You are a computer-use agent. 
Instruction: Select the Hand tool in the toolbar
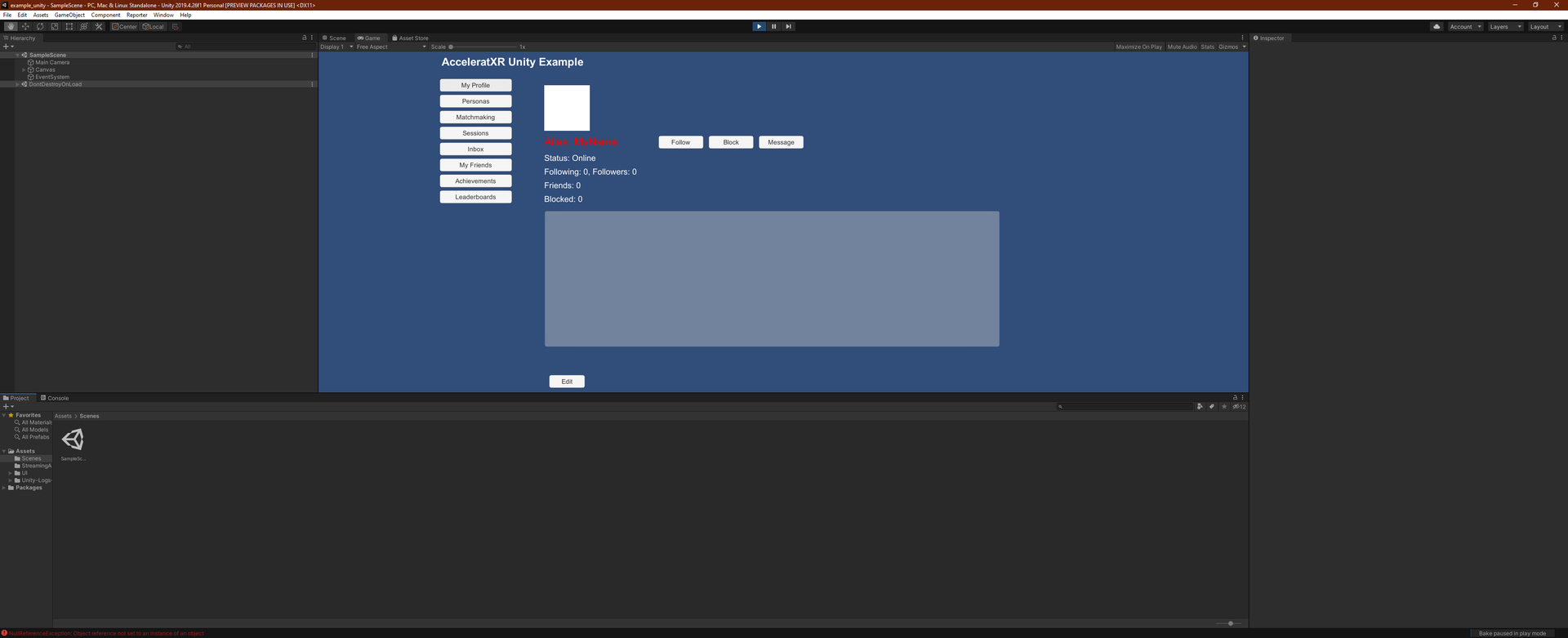(x=11, y=26)
